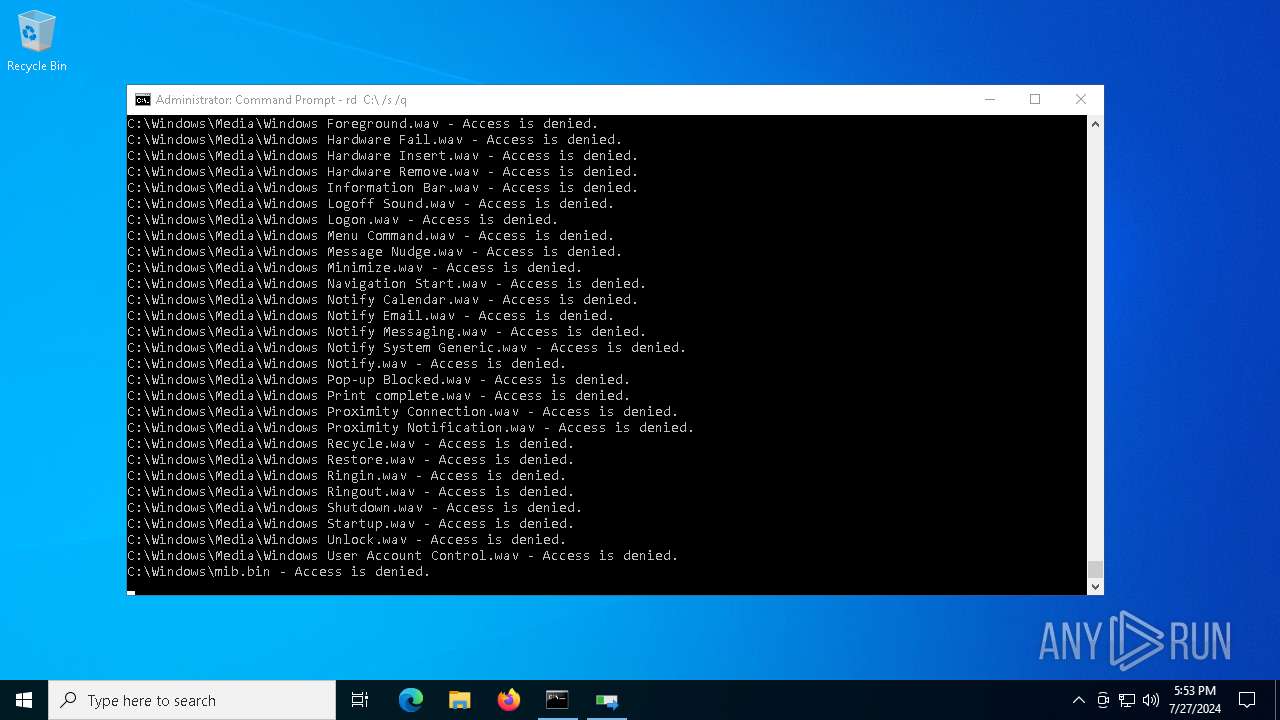The width and height of the screenshot is (1280, 720).
Task: Click the line 'Windows Logoff Sound.wav'
Action: (x=371, y=204)
